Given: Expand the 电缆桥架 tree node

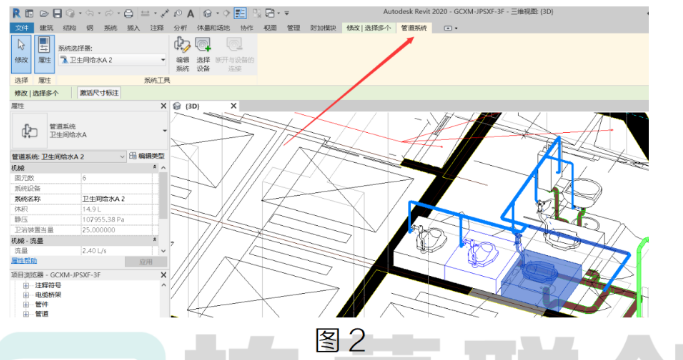Looking at the screenshot, I should pyautogui.click(x=26, y=295).
